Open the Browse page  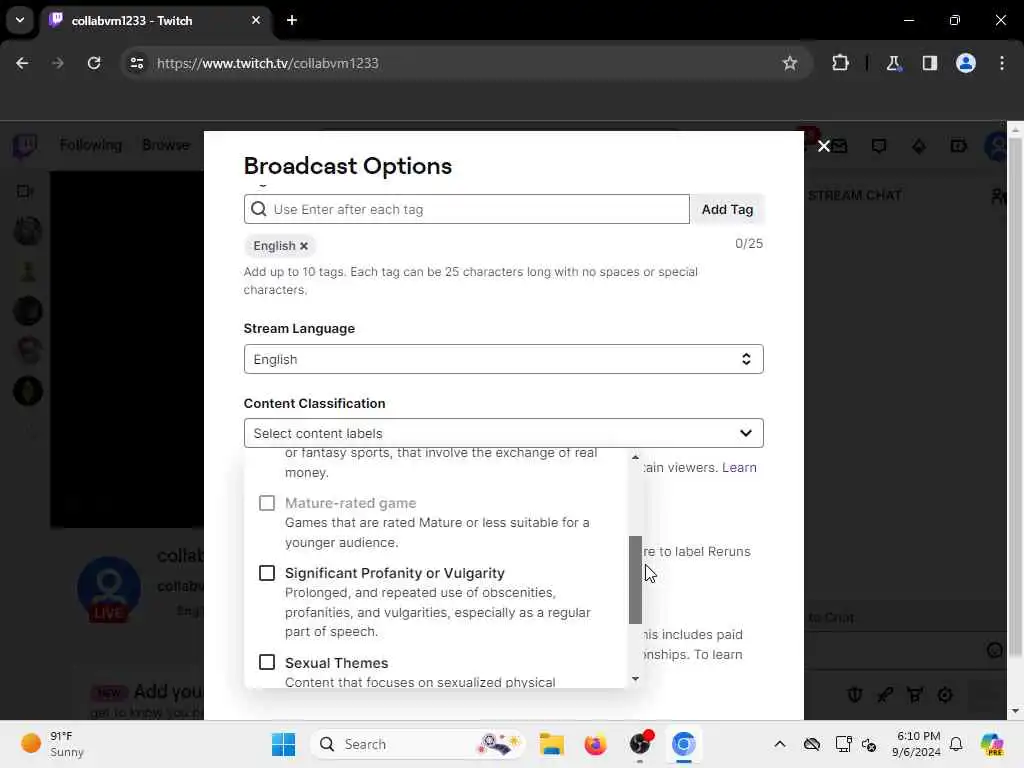point(166,145)
